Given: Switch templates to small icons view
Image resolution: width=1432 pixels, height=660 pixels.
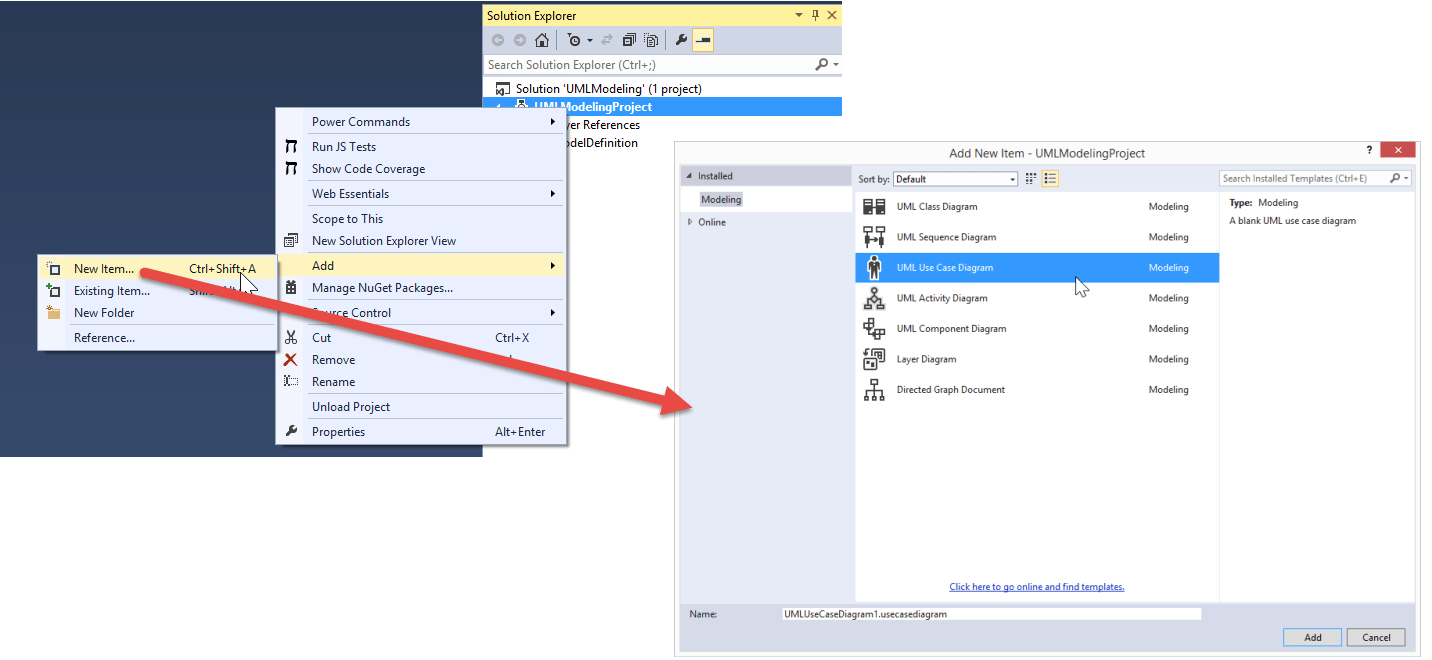Looking at the screenshot, I should coord(1031,179).
